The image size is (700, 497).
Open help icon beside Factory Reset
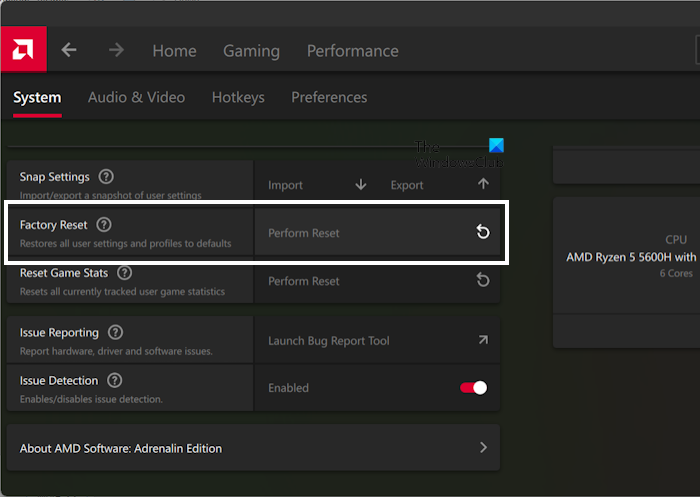coord(104,225)
